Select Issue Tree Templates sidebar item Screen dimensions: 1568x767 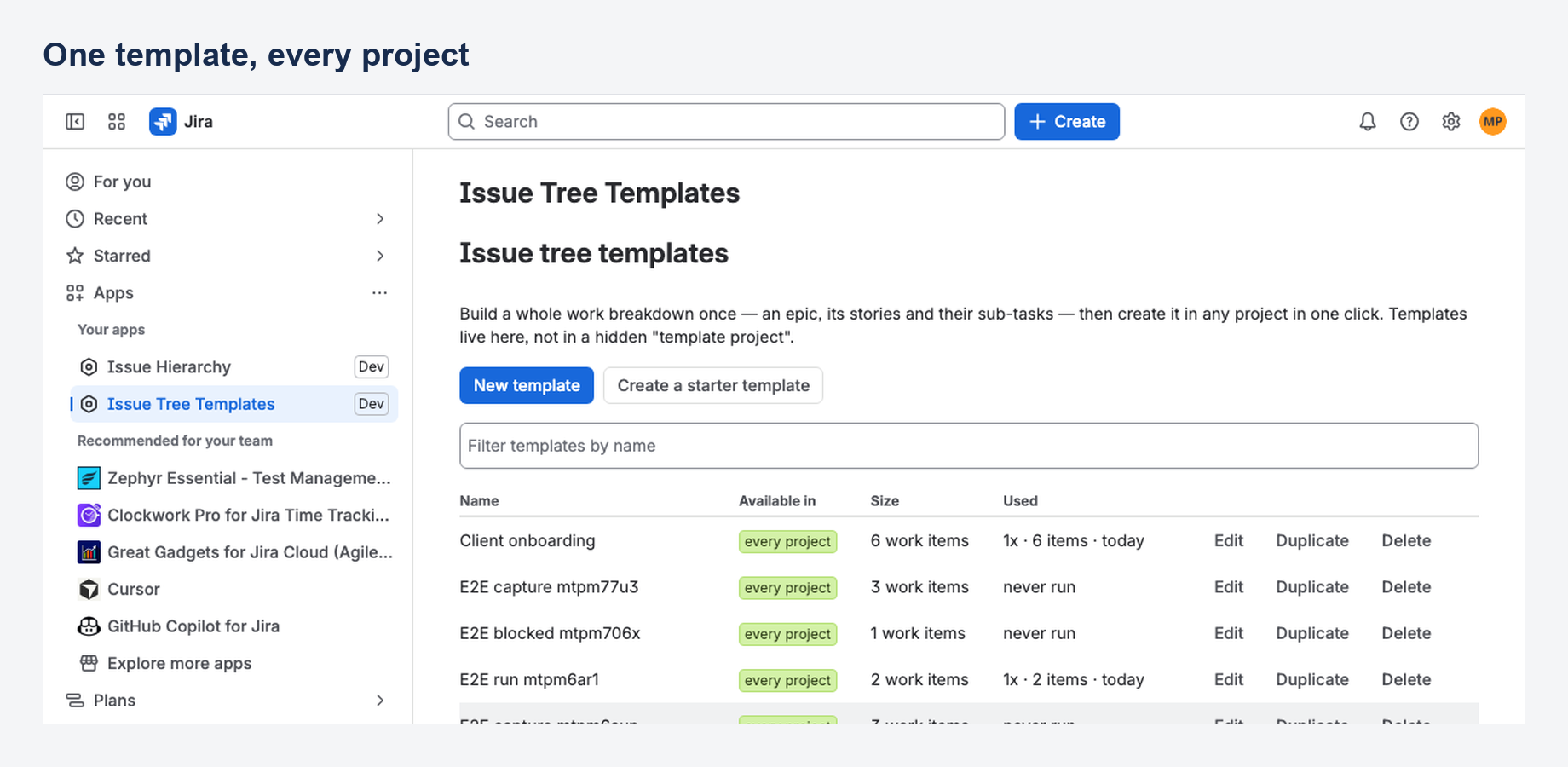pos(233,404)
